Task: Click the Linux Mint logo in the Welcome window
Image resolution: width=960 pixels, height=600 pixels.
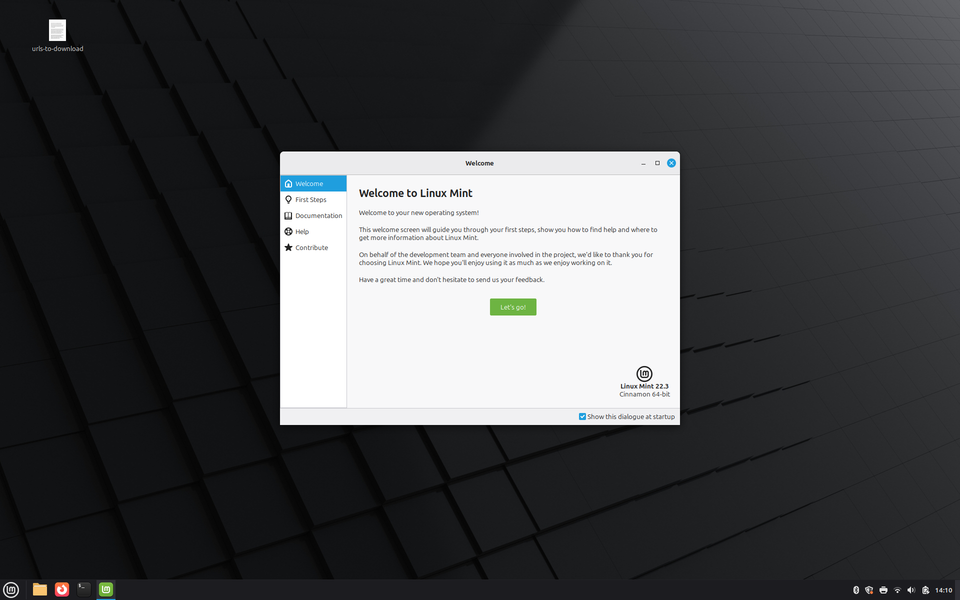Action: tap(644, 373)
